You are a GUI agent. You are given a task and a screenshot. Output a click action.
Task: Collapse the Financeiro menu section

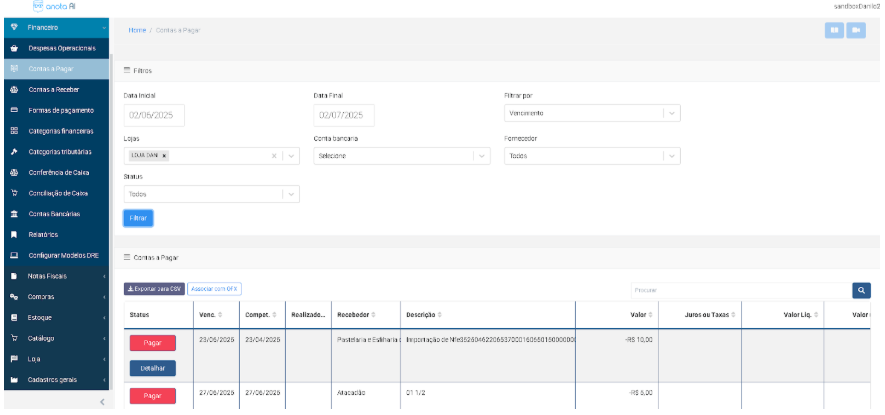tap(104, 28)
